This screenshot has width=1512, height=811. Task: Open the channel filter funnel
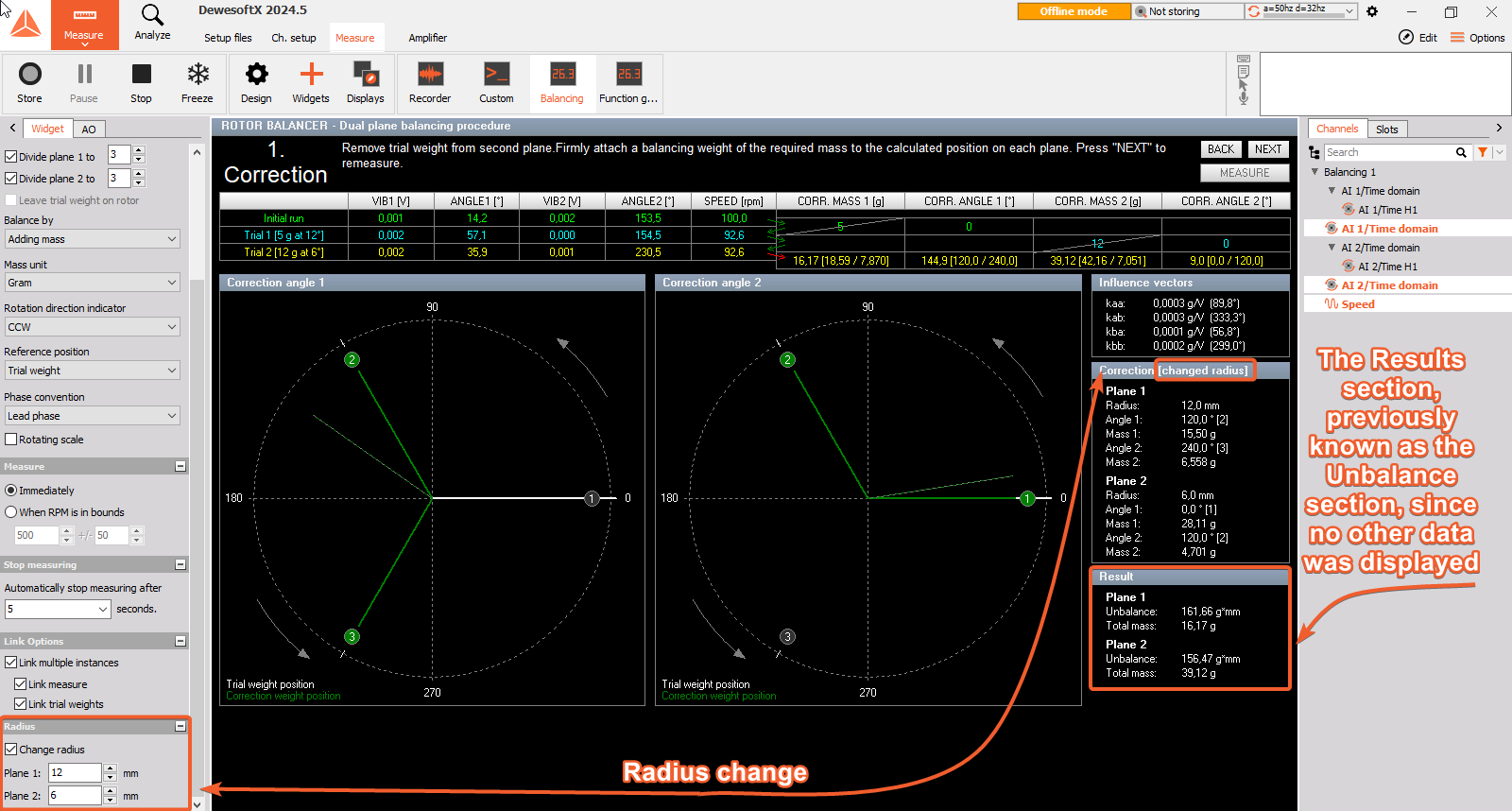point(1483,152)
